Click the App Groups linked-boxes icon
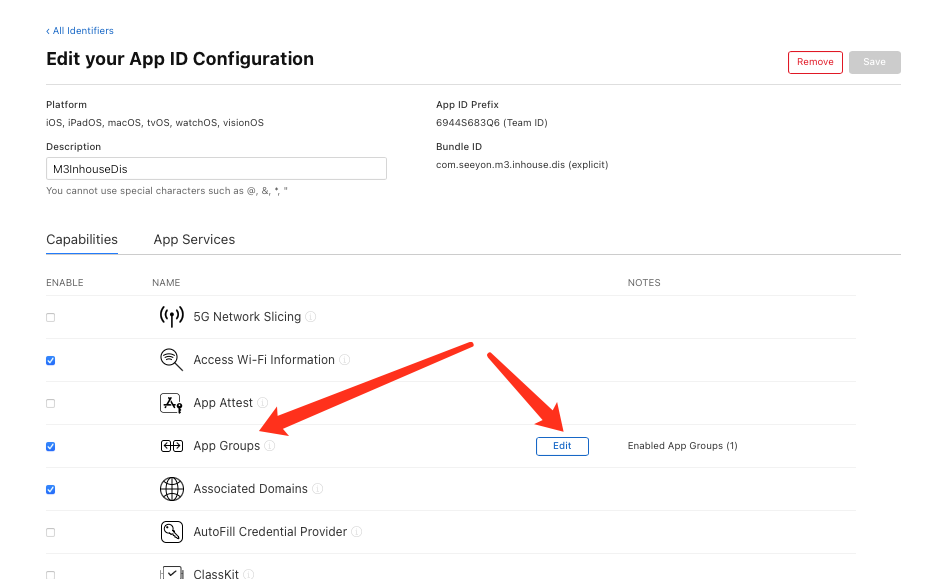This screenshot has height=579, width=946. (171, 446)
